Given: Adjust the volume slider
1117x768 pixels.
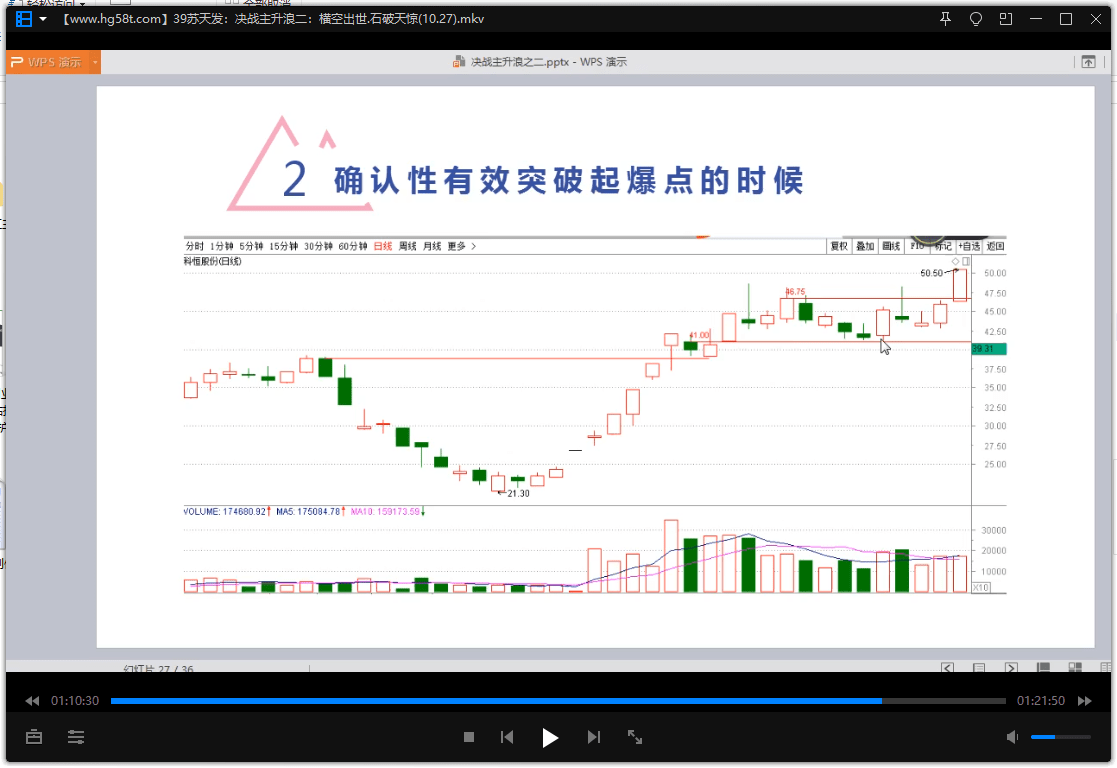Looking at the screenshot, I should [x=1061, y=737].
